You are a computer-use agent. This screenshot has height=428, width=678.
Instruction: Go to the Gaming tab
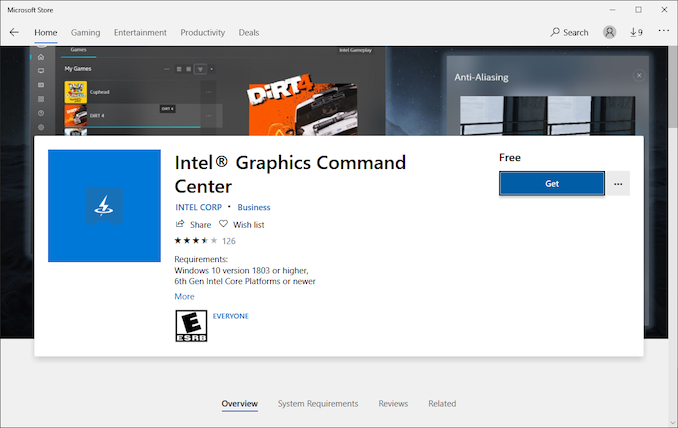coord(85,32)
